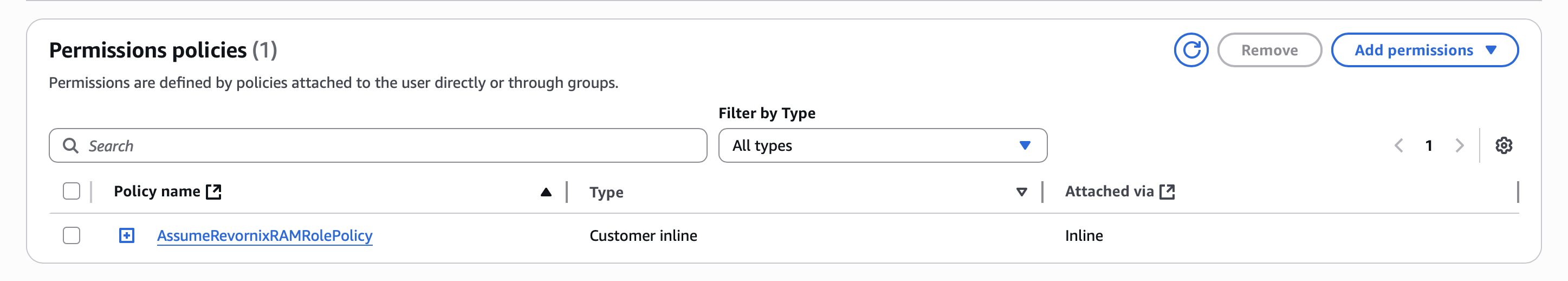Click page number 1 in pagination
This screenshot has height=281, width=1568.
(1429, 146)
